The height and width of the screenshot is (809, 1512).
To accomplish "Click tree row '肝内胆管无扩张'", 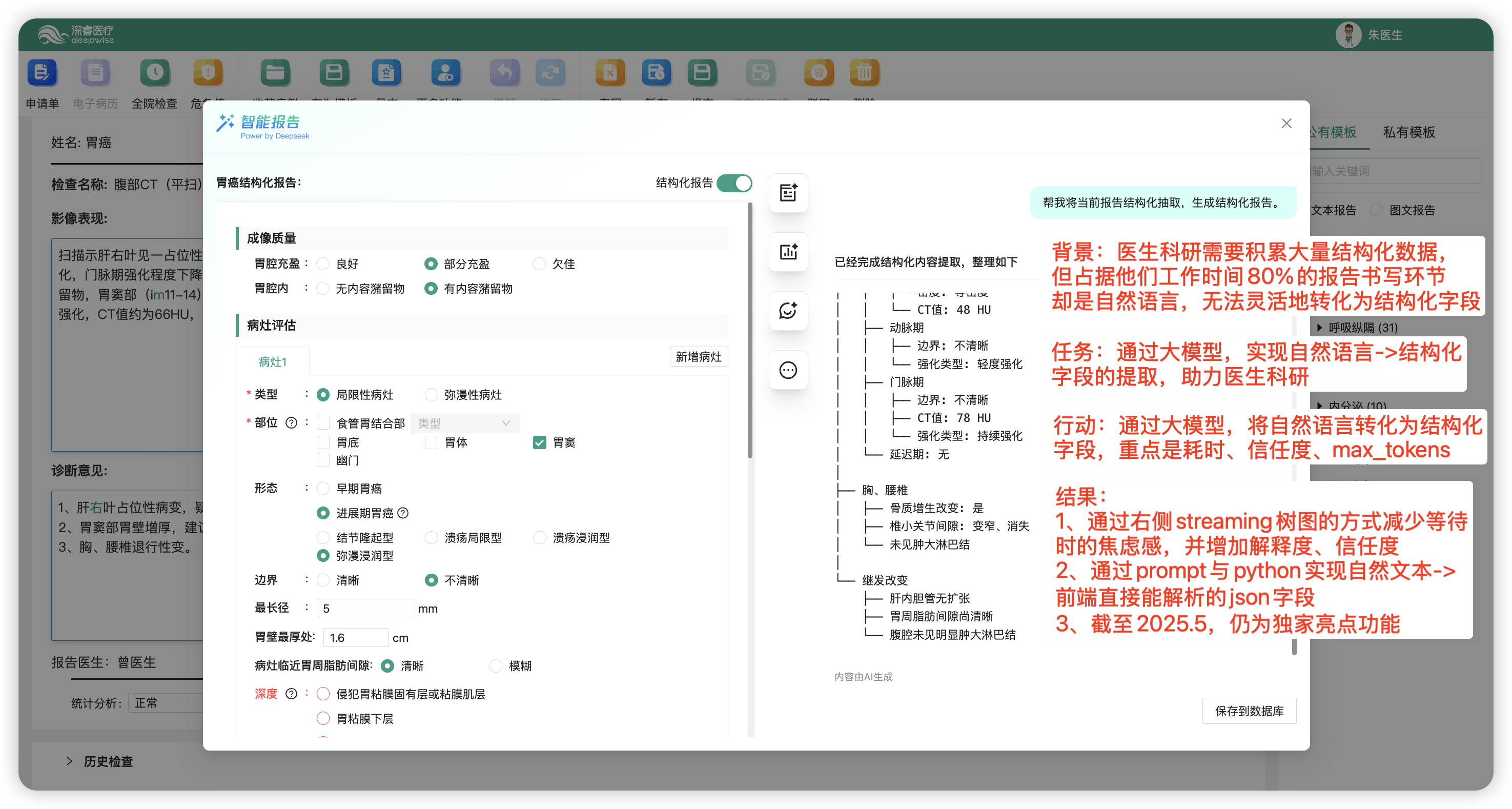I will click(x=929, y=598).
